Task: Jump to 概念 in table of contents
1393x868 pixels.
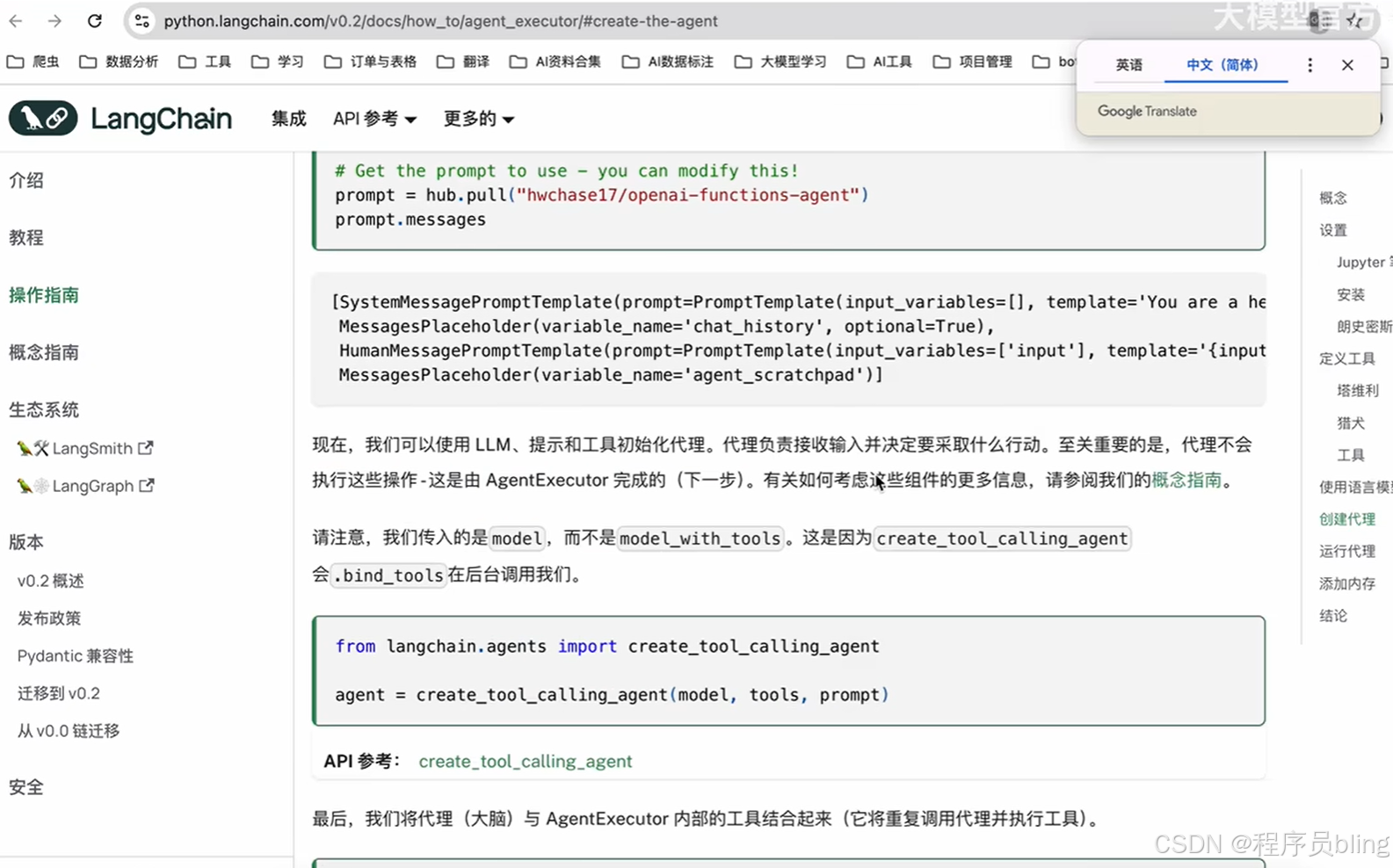Action: coord(1333,198)
